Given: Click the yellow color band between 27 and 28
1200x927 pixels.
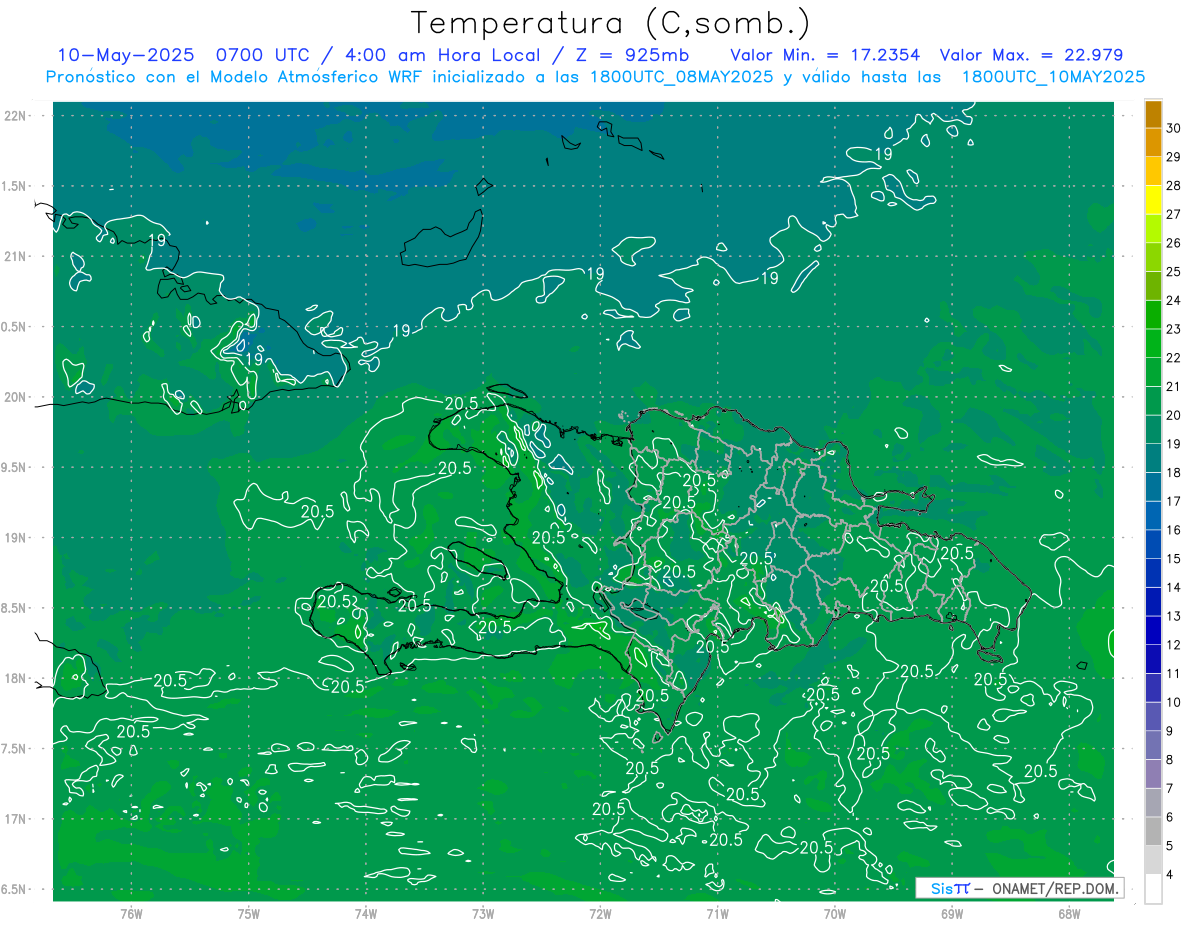Looking at the screenshot, I should 1153,200.
